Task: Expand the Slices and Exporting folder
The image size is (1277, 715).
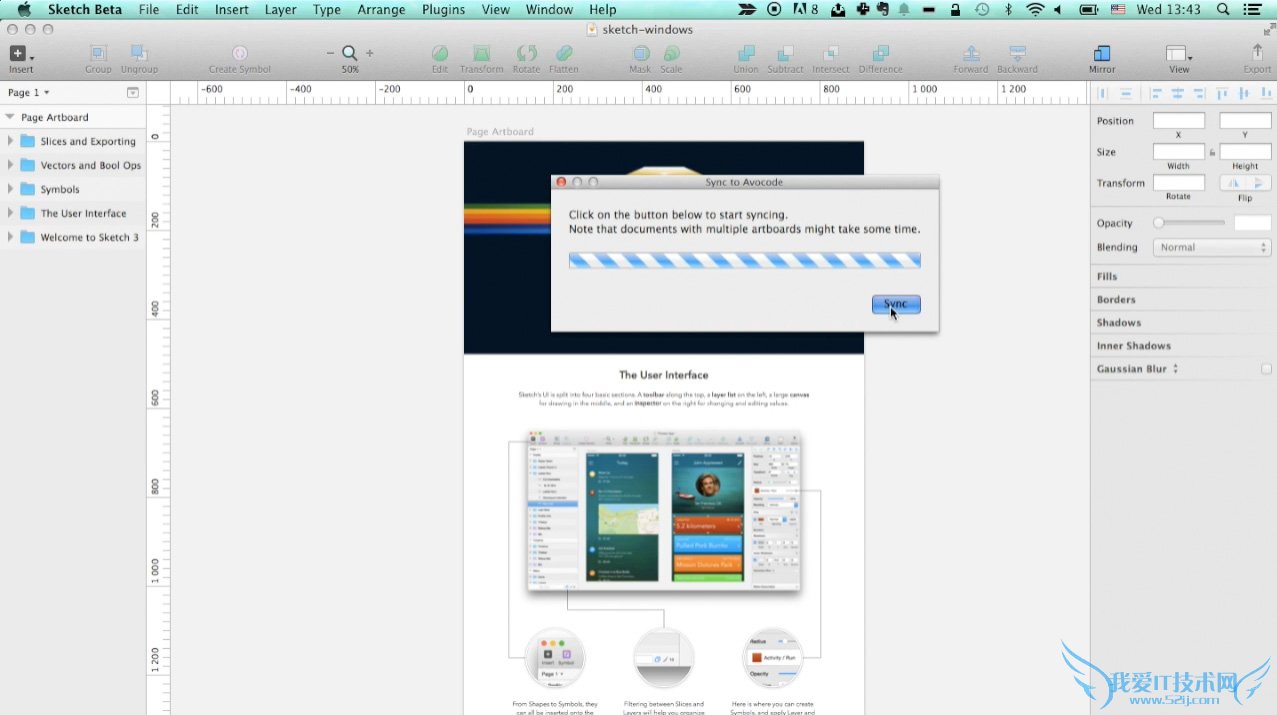Action: coord(10,141)
